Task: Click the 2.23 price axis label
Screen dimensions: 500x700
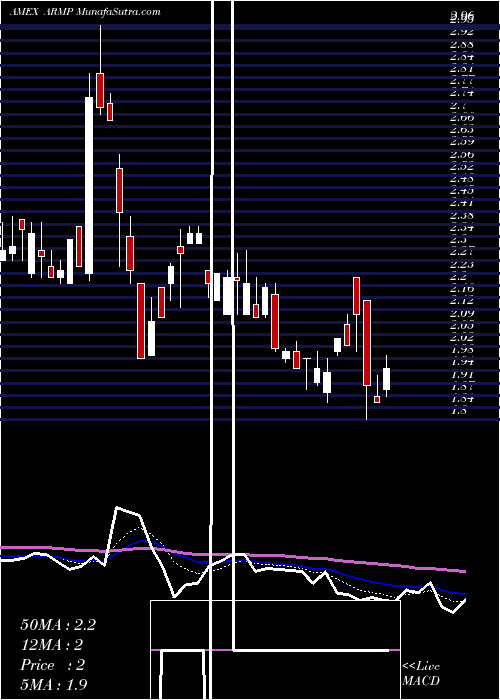Action: click(462, 264)
